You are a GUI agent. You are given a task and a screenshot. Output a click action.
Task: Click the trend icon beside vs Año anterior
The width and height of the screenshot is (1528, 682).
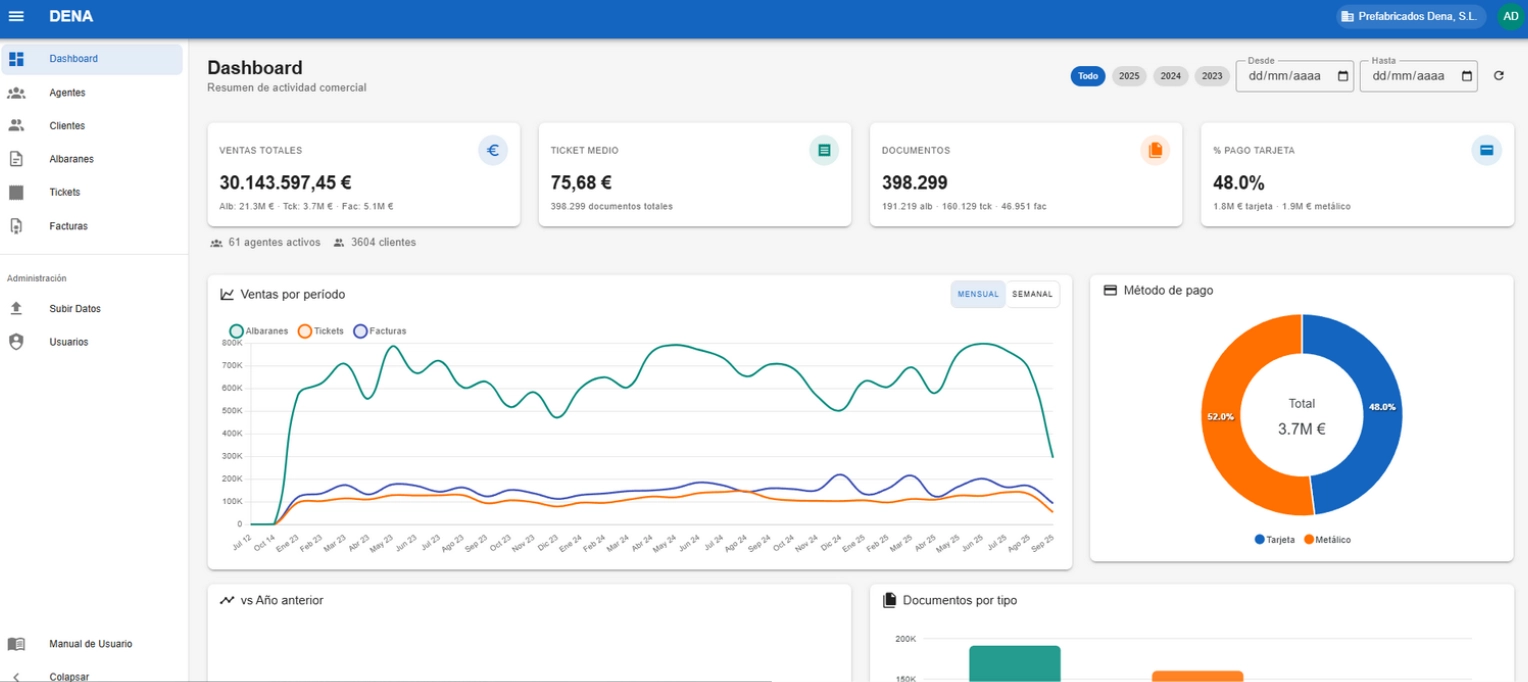tap(227, 600)
